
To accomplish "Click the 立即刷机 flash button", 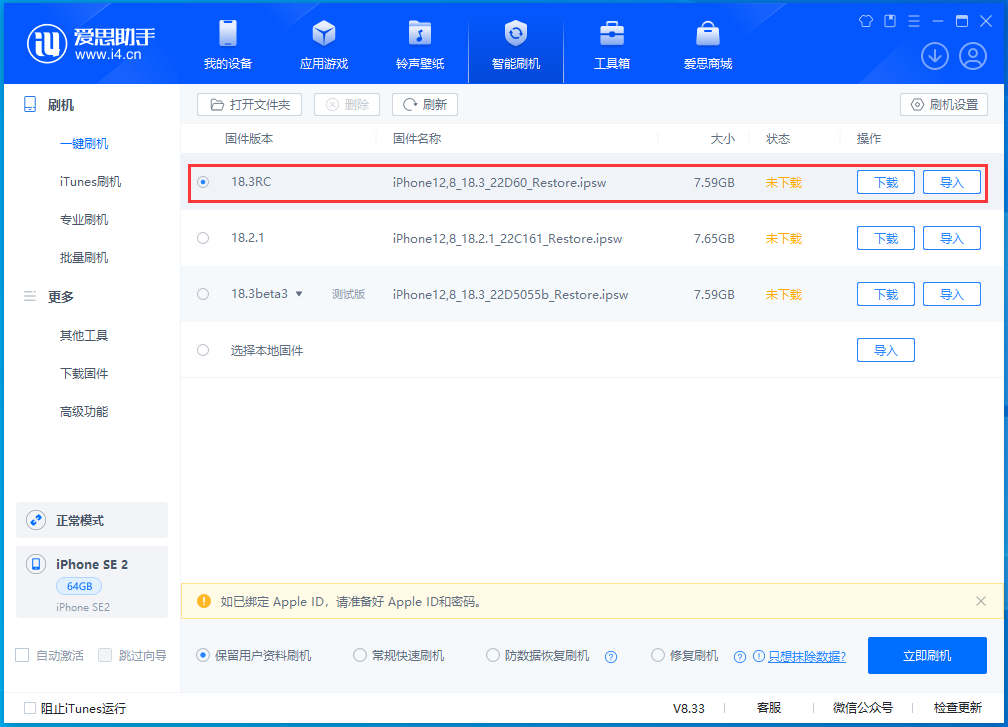I will click(x=927, y=655).
